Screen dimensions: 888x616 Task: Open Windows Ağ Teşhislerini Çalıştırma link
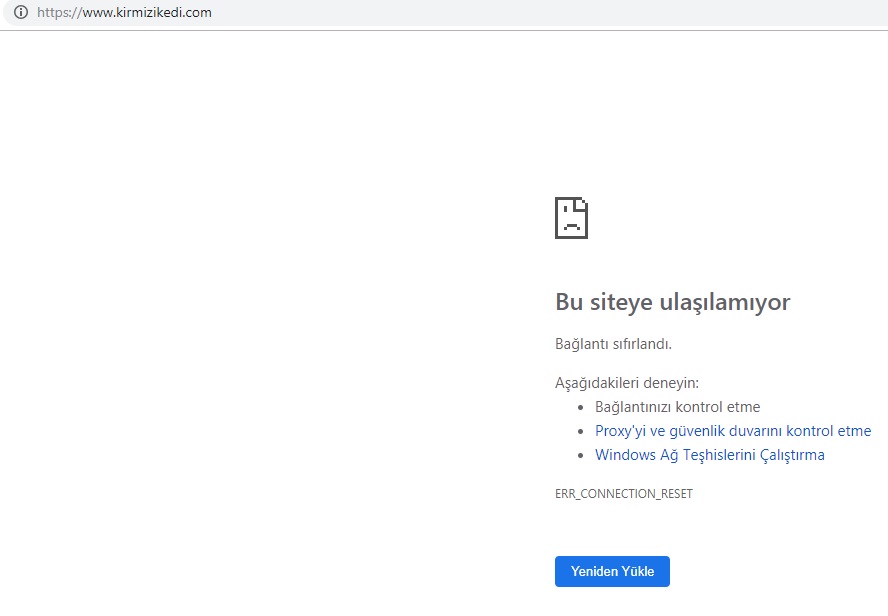(x=709, y=455)
